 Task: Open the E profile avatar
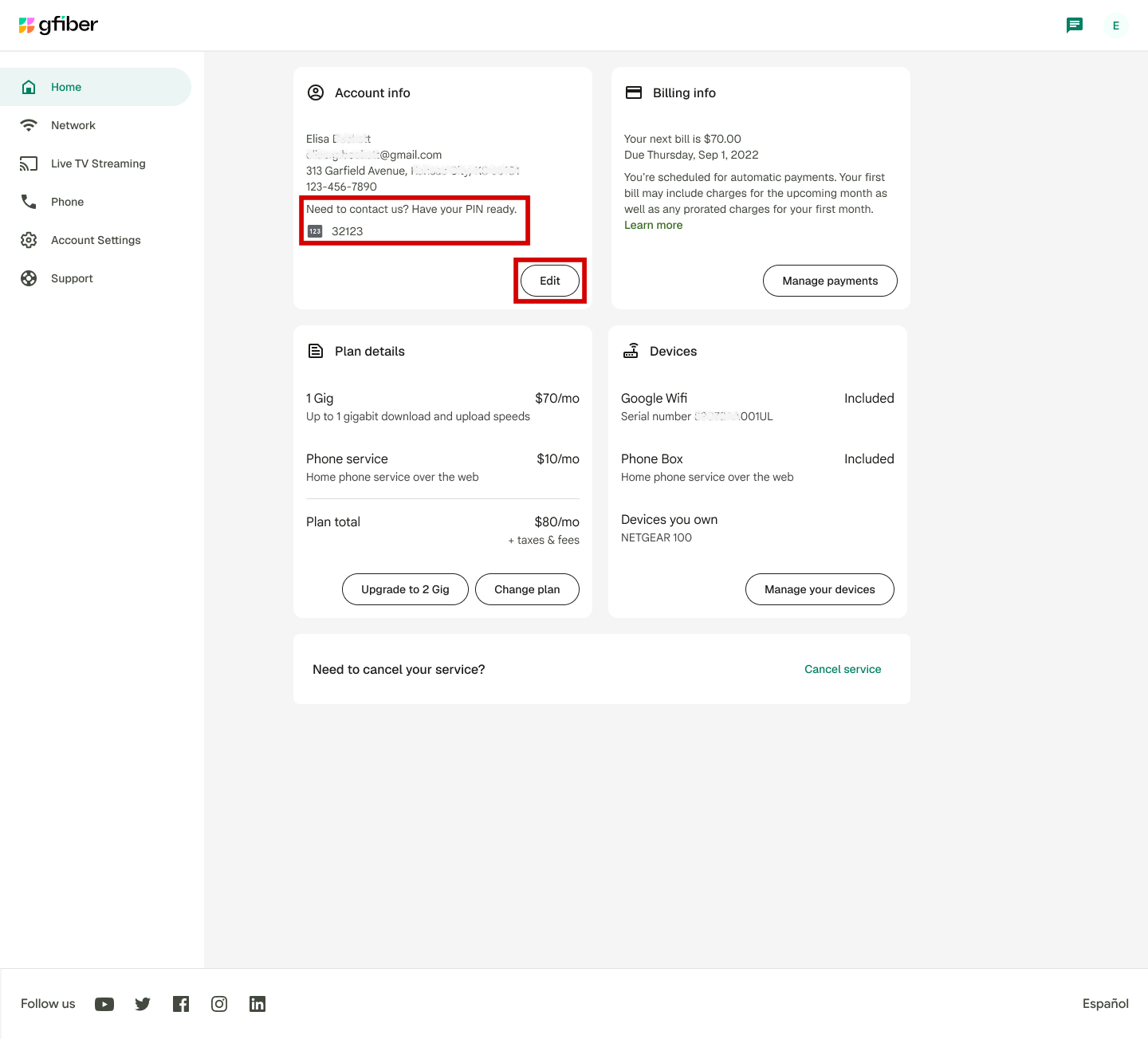(x=1116, y=26)
